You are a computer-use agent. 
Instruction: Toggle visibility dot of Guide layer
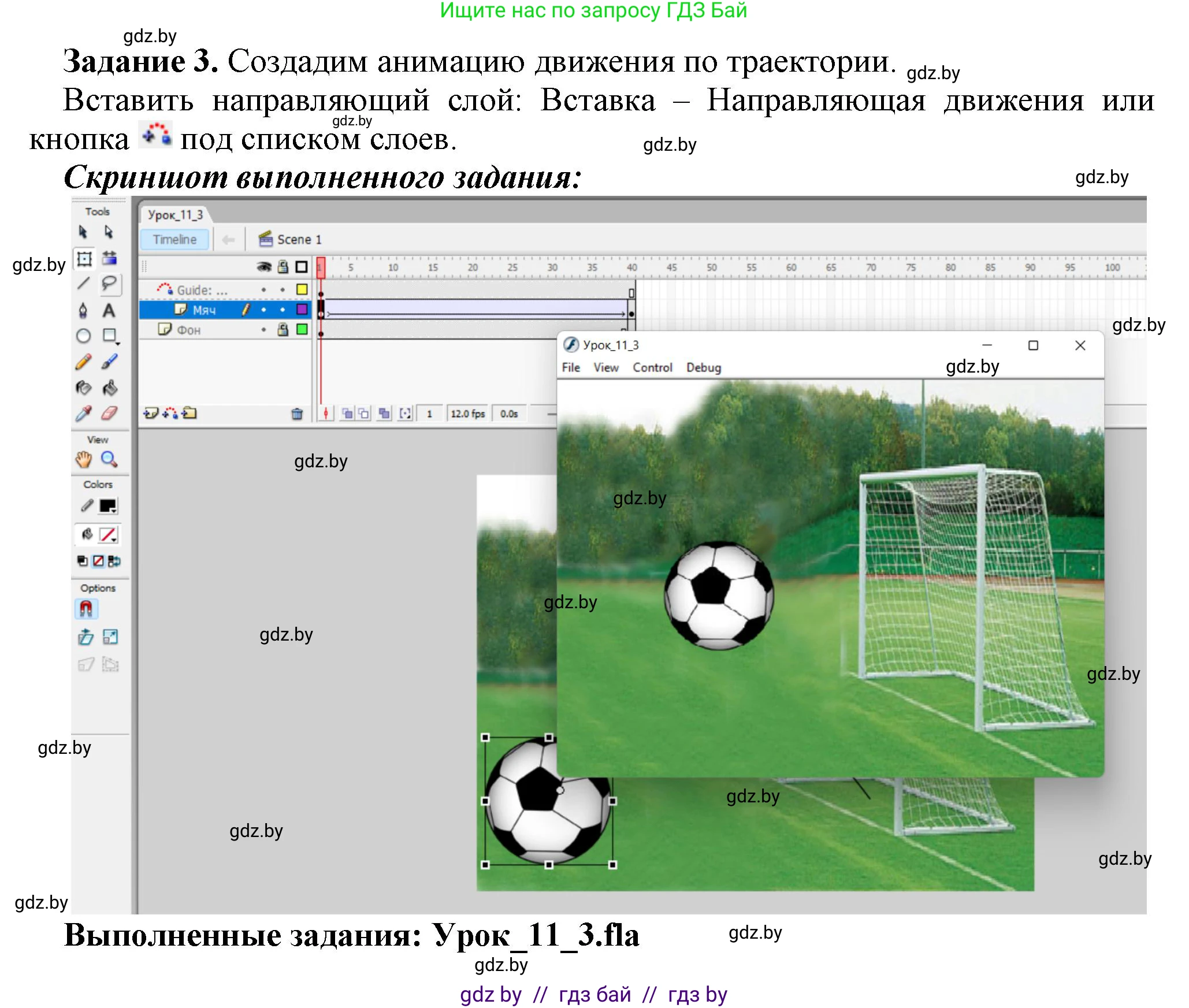pos(264,290)
